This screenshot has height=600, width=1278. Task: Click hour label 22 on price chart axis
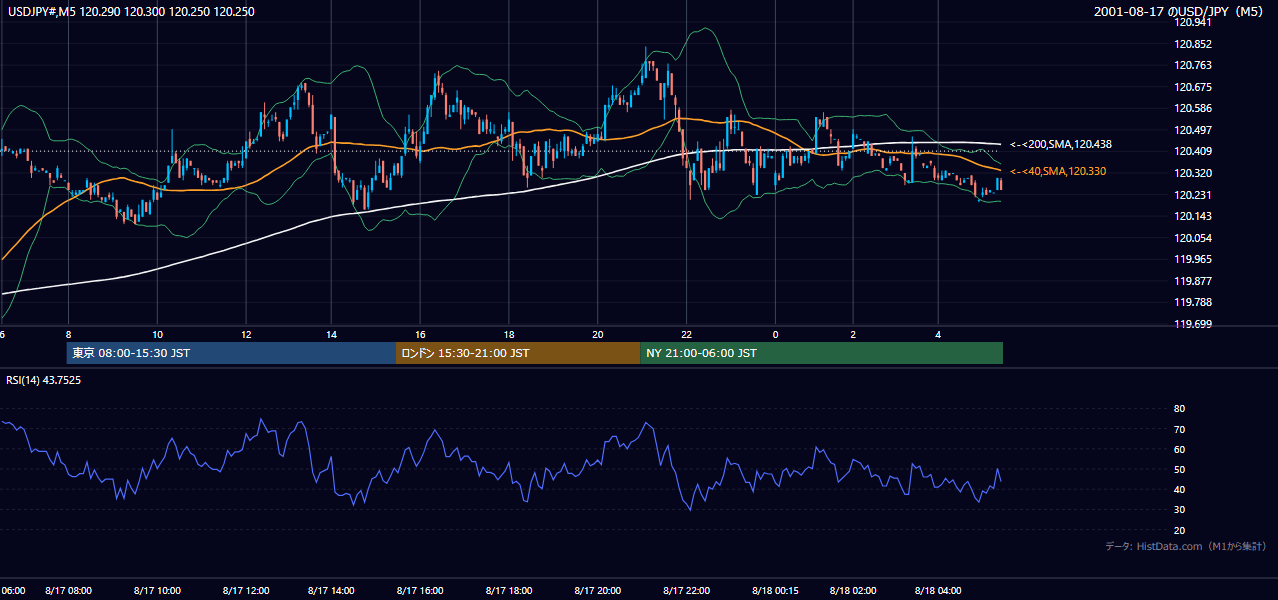point(686,334)
